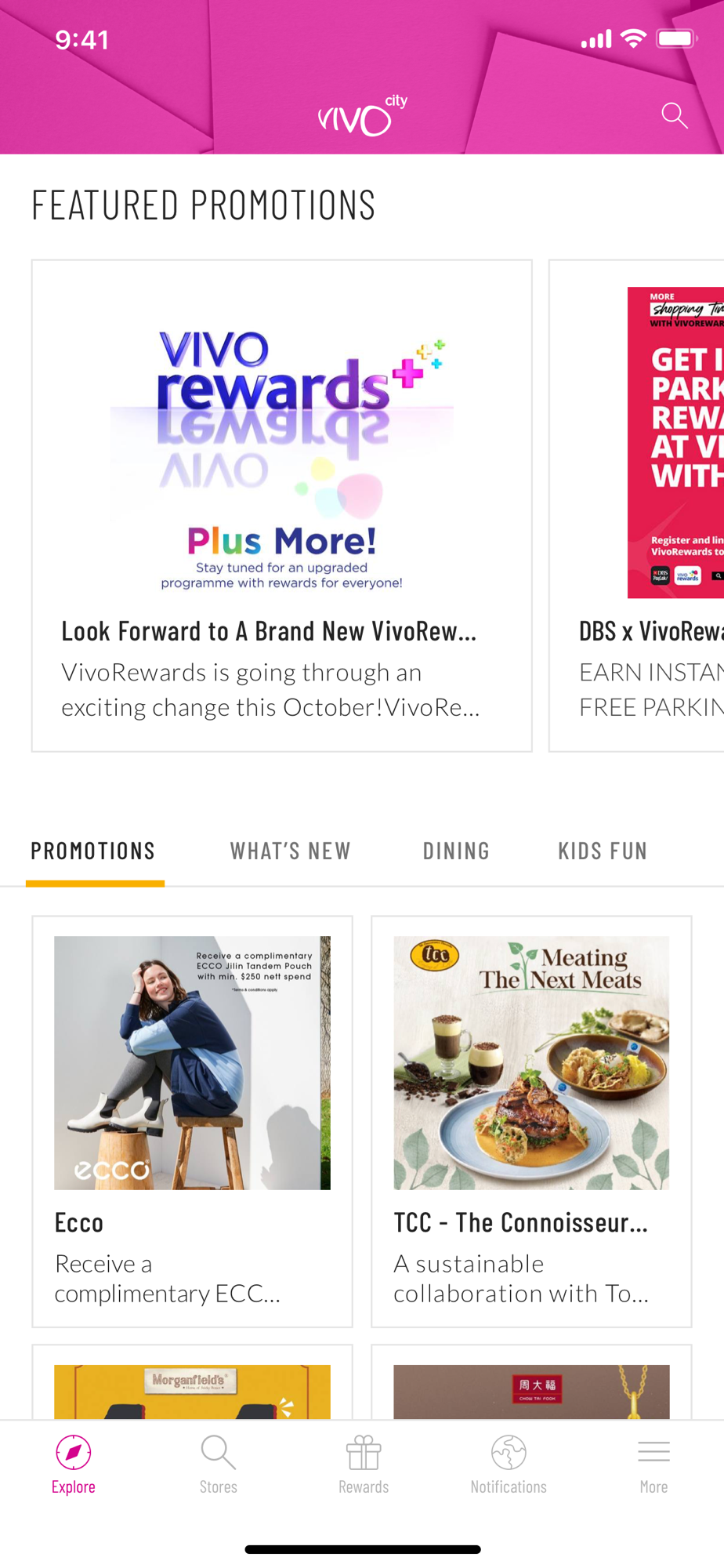Tap the battery status icon
The image size is (724, 1568).
(677, 38)
